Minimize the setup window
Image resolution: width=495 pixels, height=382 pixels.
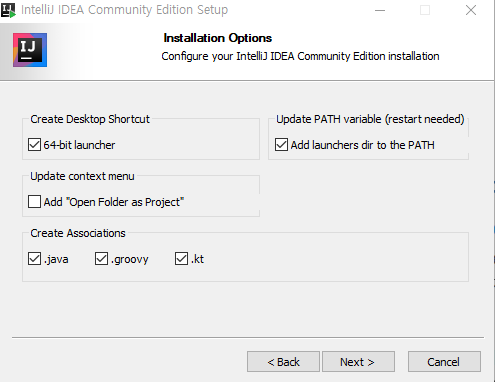(x=380, y=10)
